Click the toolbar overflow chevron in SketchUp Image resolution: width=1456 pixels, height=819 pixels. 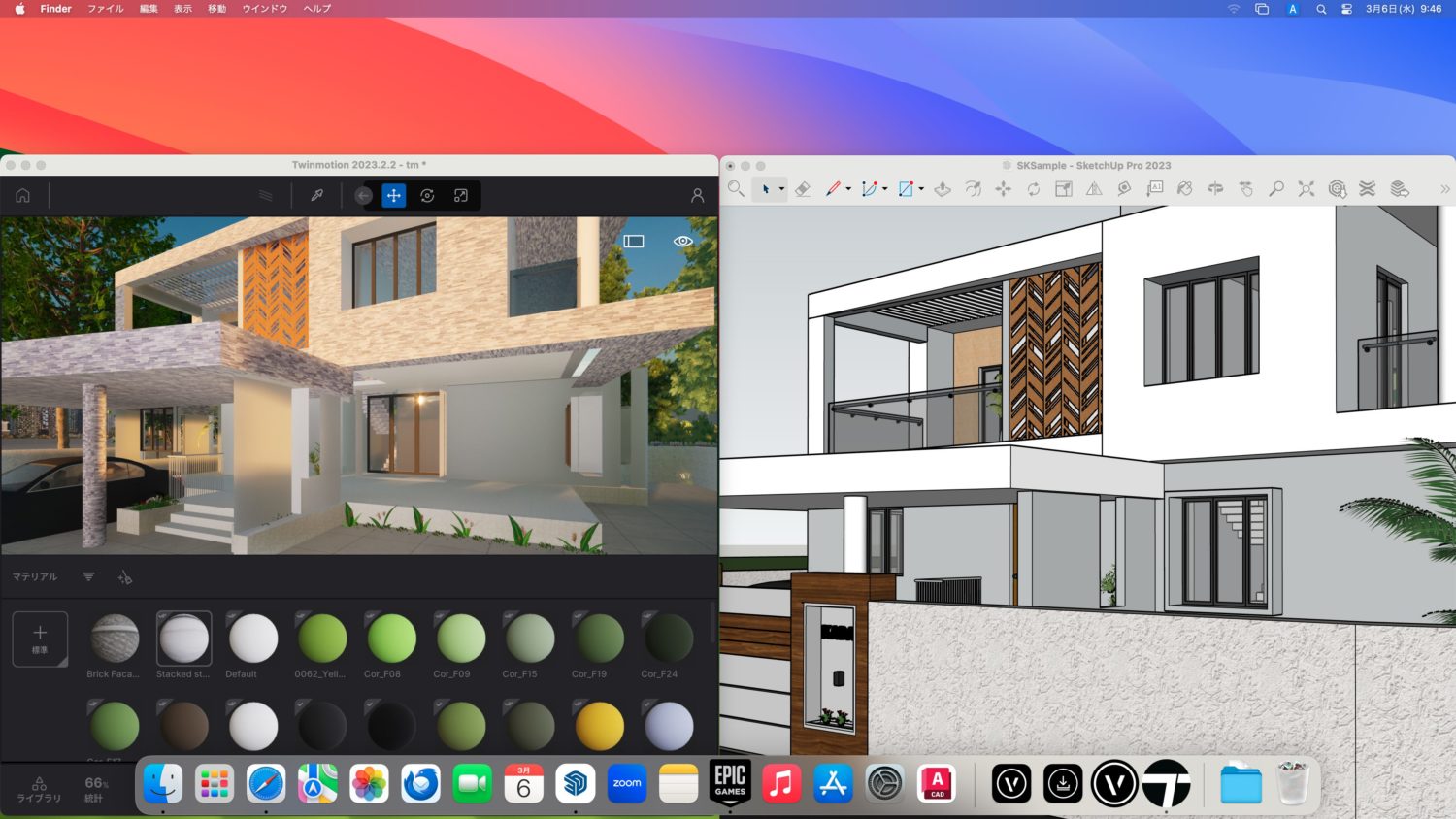[x=1445, y=189]
